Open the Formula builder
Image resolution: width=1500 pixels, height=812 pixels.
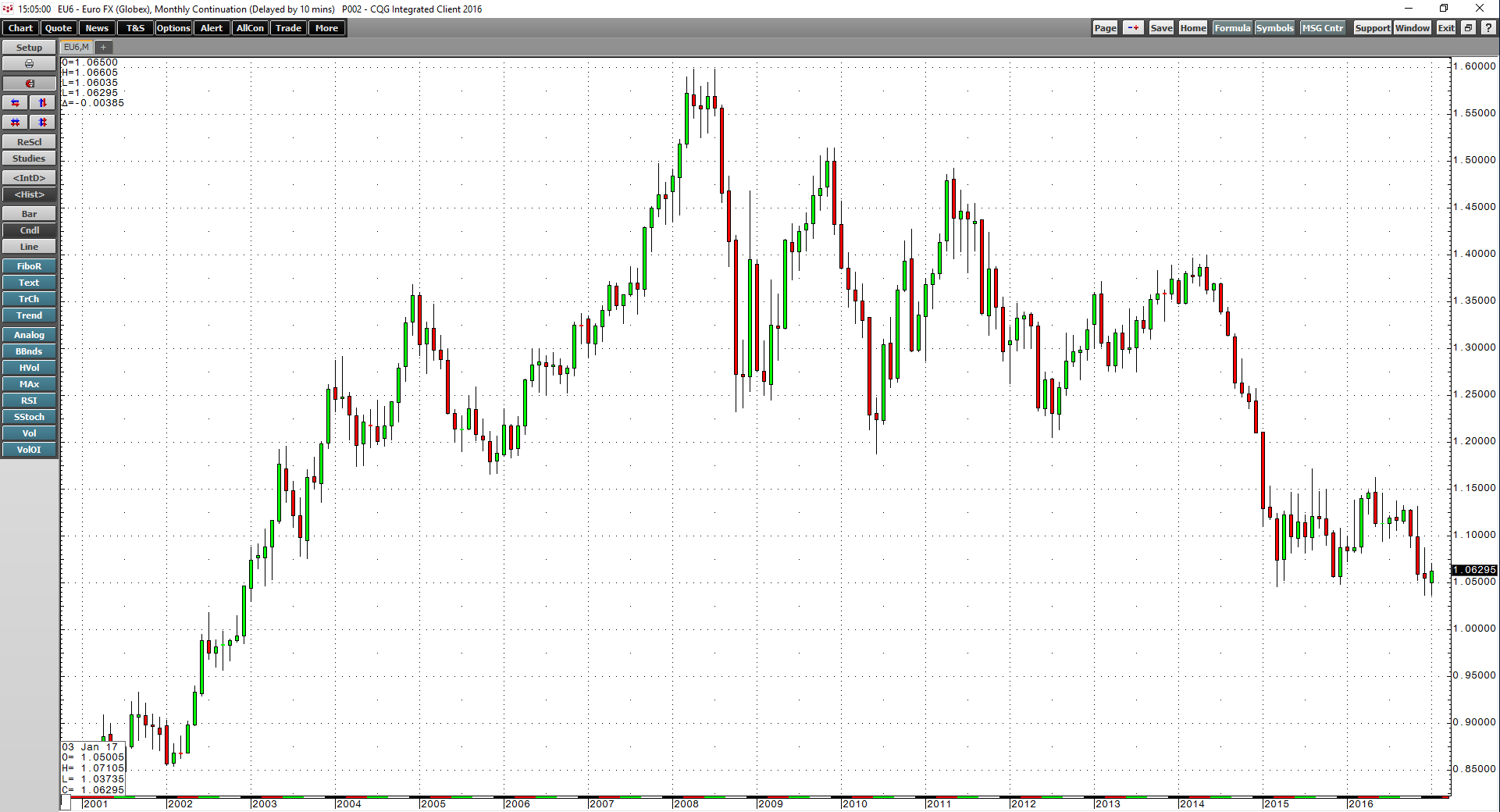1232,28
